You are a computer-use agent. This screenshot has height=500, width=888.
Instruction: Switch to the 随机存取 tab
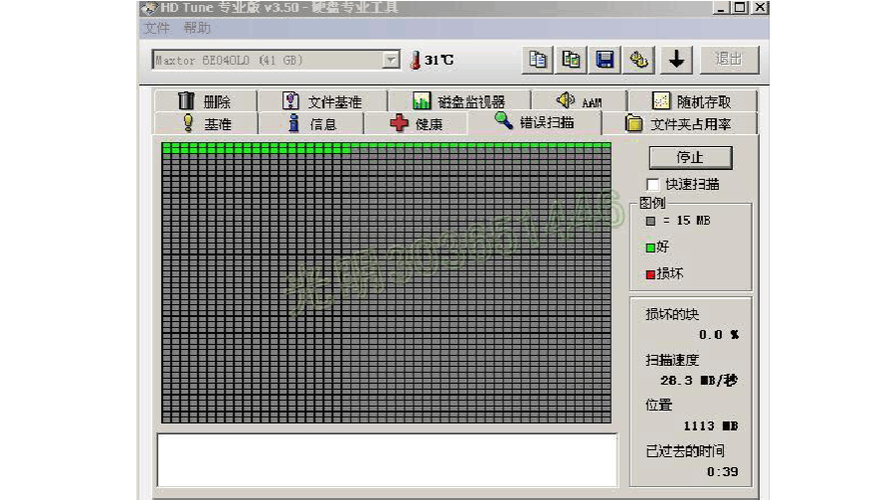(692, 101)
